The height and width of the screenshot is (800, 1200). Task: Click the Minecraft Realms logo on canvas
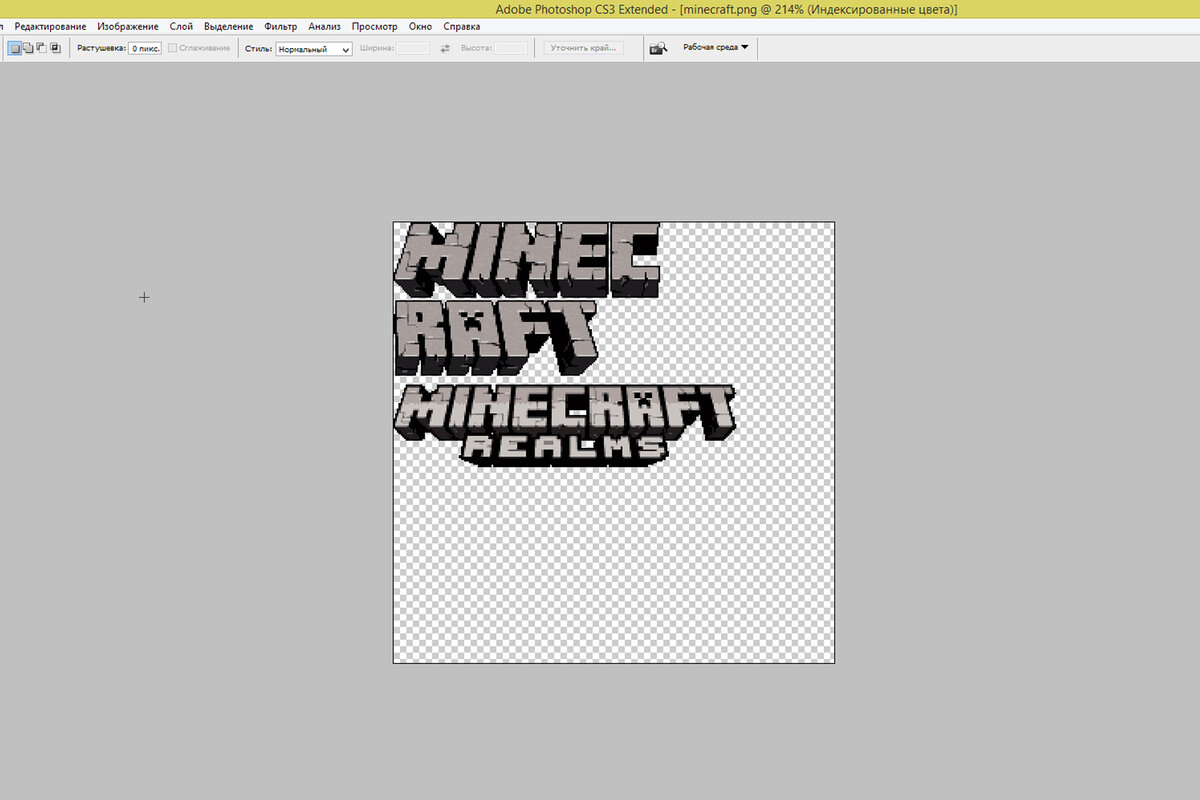(x=564, y=426)
